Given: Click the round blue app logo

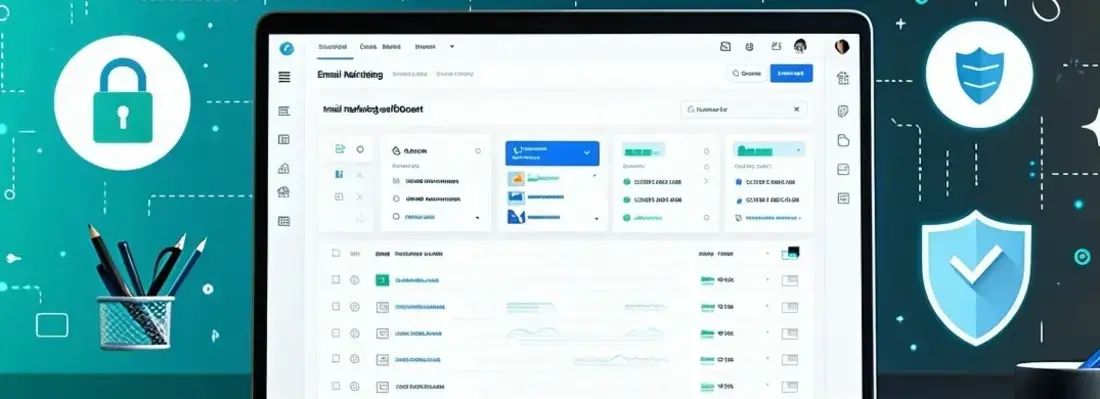Looking at the screenshot, I should [x=286, y=48].
